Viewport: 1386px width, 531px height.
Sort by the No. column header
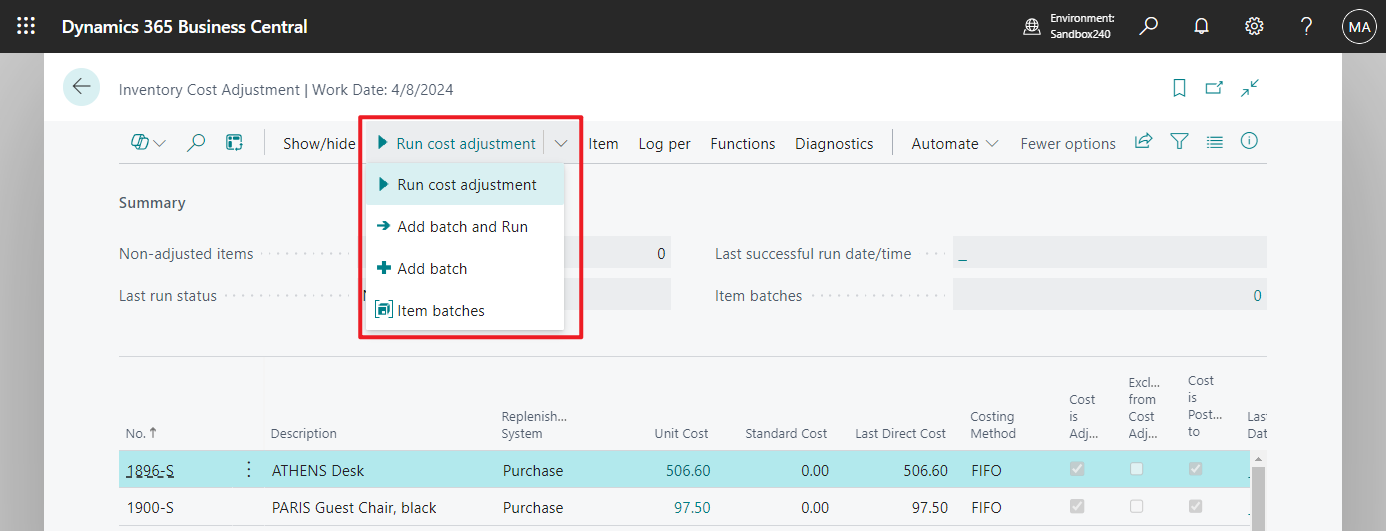tap(141, 433)
